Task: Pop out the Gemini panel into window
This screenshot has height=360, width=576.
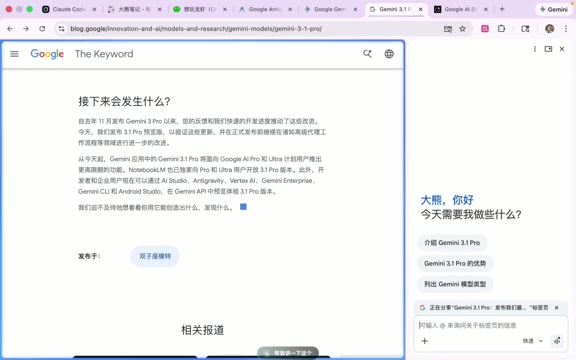Action: click(x=548, y=49)
